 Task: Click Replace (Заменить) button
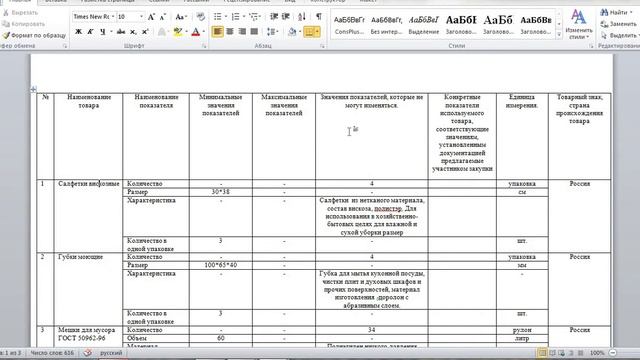[x=618, y=24]
